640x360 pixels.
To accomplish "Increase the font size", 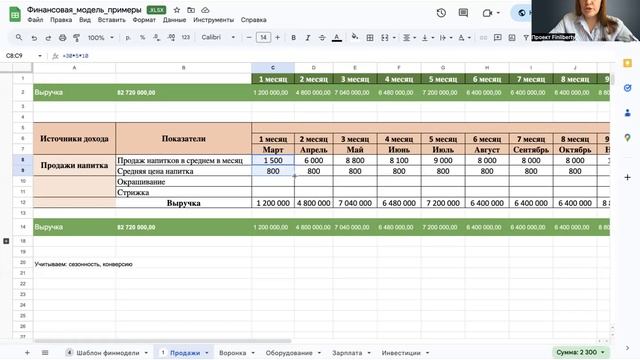I will [x=278, y=38].
